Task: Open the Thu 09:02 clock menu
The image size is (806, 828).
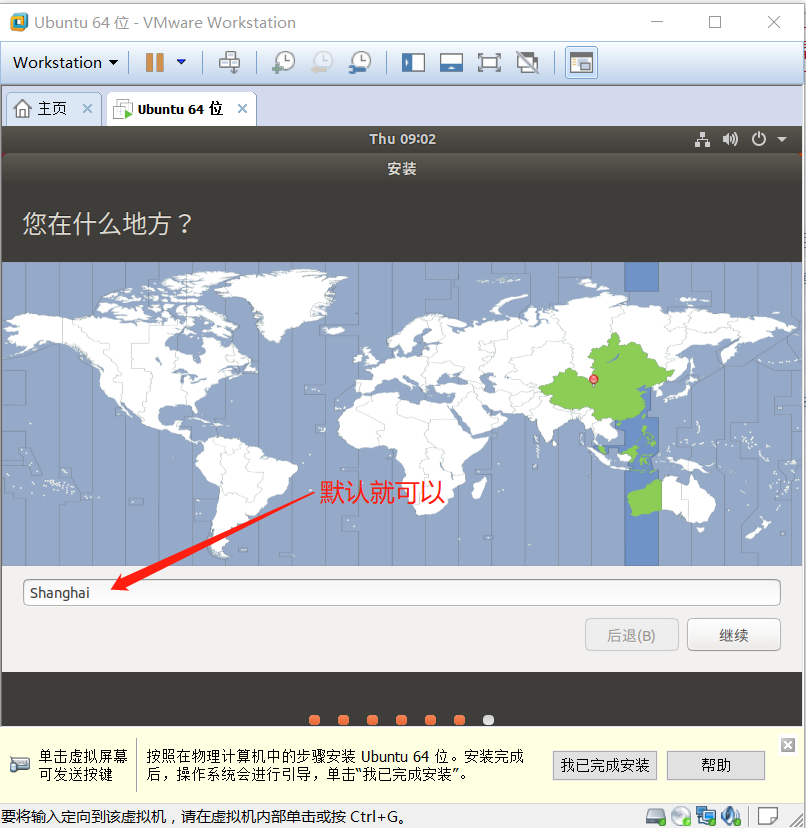Action: coord(402,139)
